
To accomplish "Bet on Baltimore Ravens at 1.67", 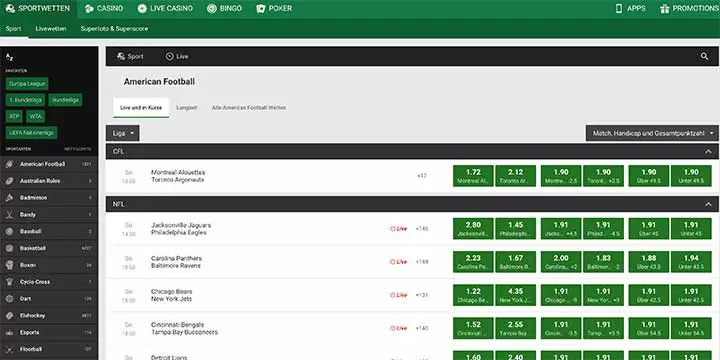I will (x=515, y=262).
